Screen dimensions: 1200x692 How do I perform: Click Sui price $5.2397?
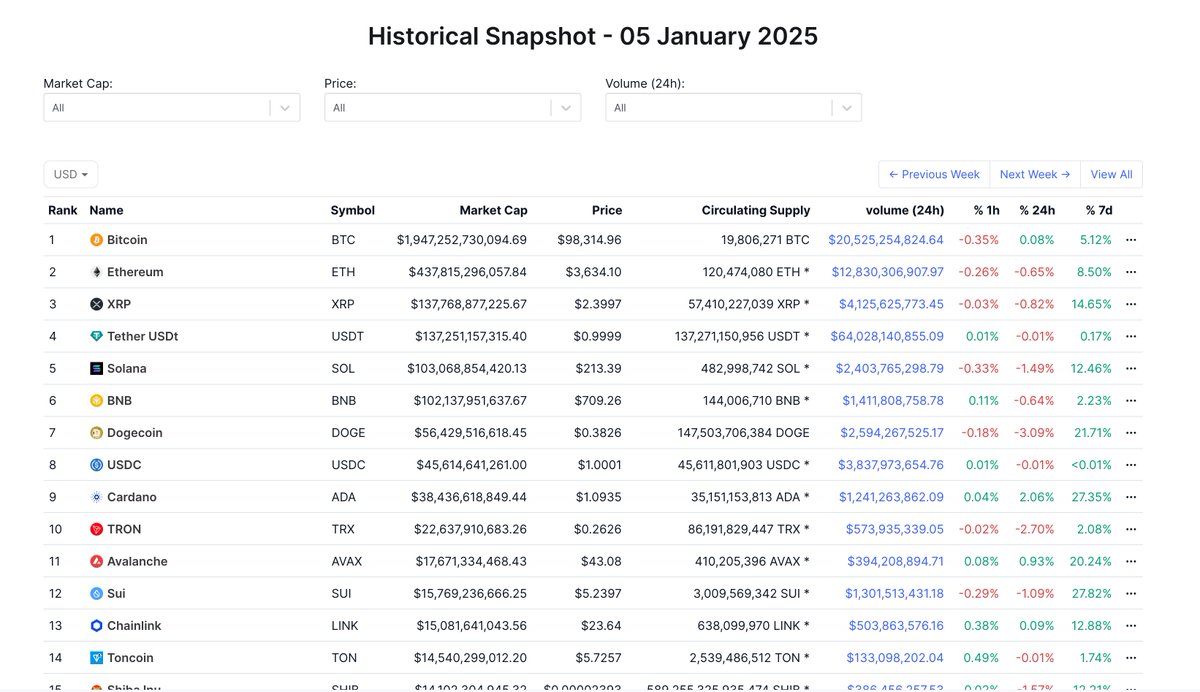pyautogui.click(x=598, y=593)
